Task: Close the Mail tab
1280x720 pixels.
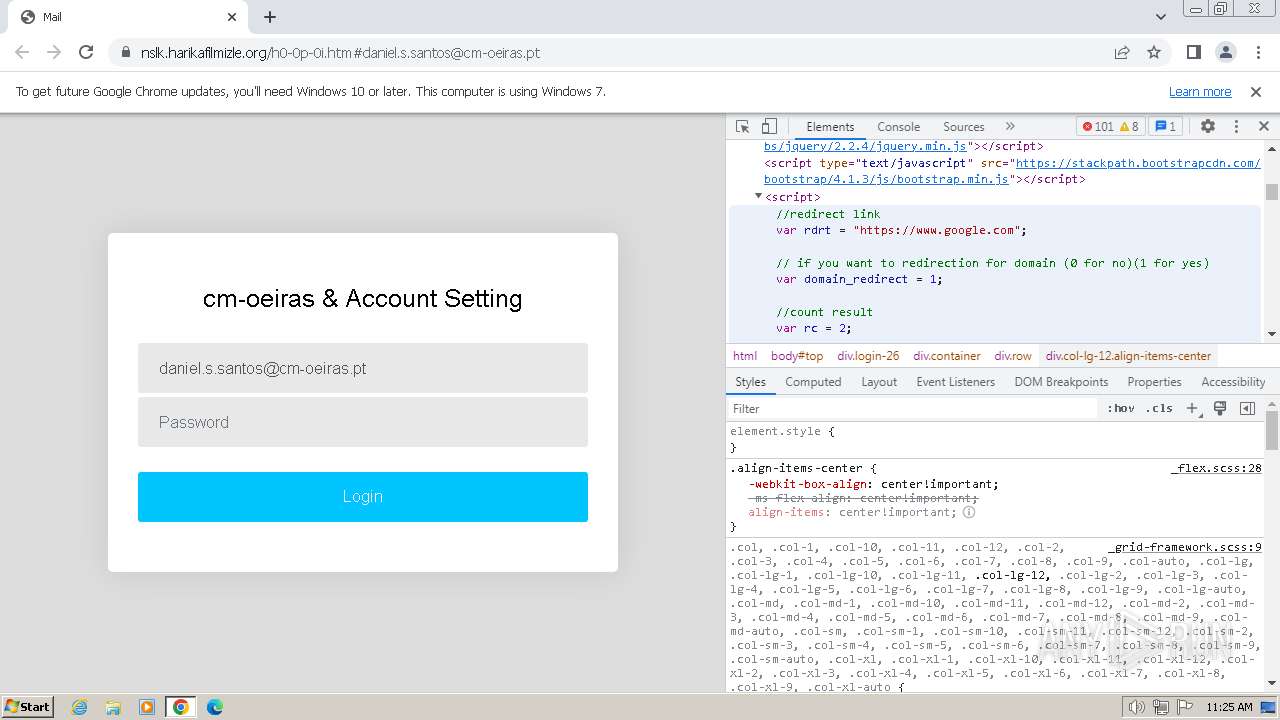Action: click(x=232, y=17)
